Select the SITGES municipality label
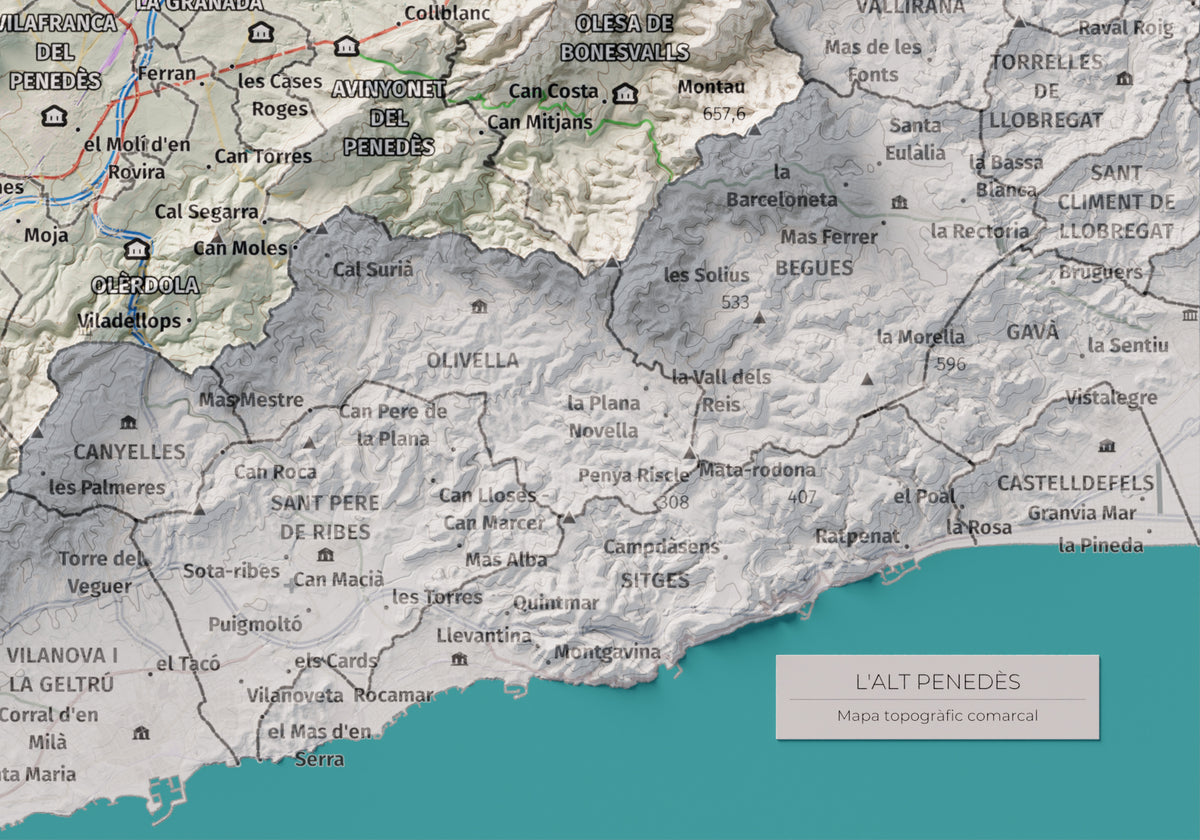Screen dimensions: 1200x840 pos(655,580)
